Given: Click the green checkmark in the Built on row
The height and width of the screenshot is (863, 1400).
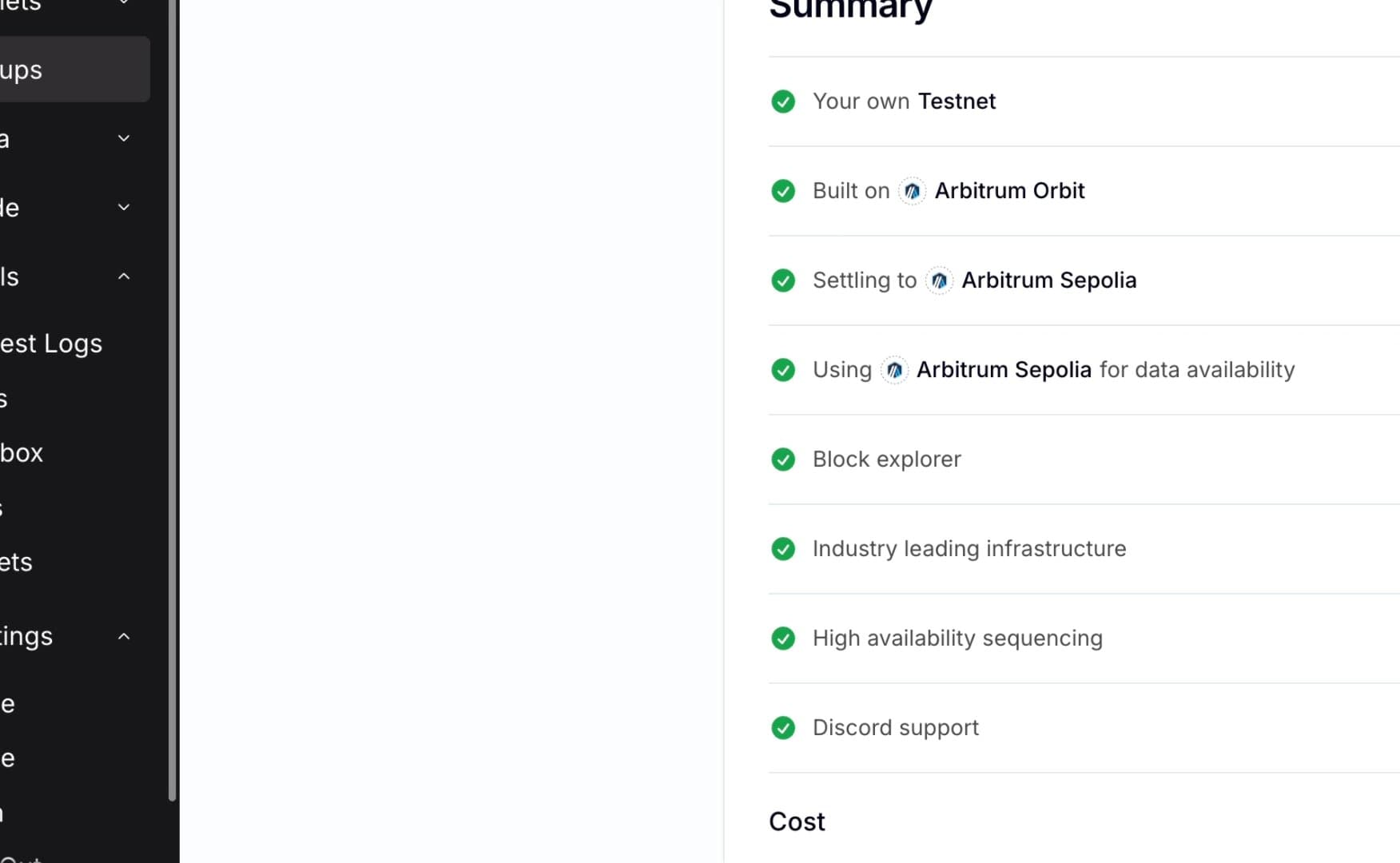Looking at the screenshot, I should [783, 191].
